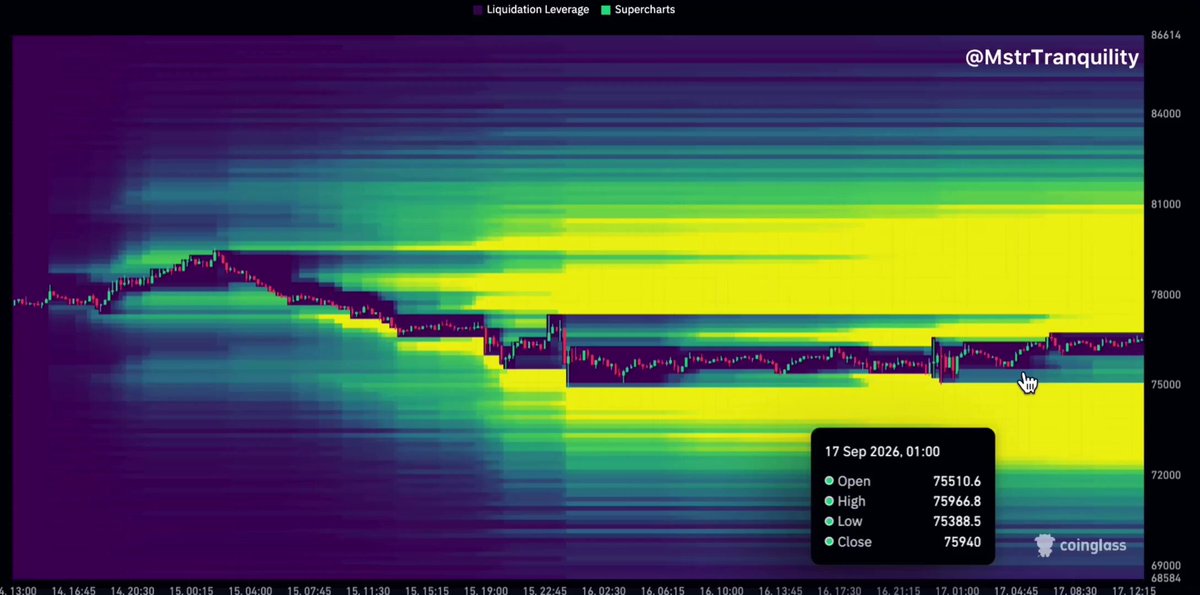Click the 69000 price axis label
The width and height of the screenshot is (1200, 595).
point(1166,566)
